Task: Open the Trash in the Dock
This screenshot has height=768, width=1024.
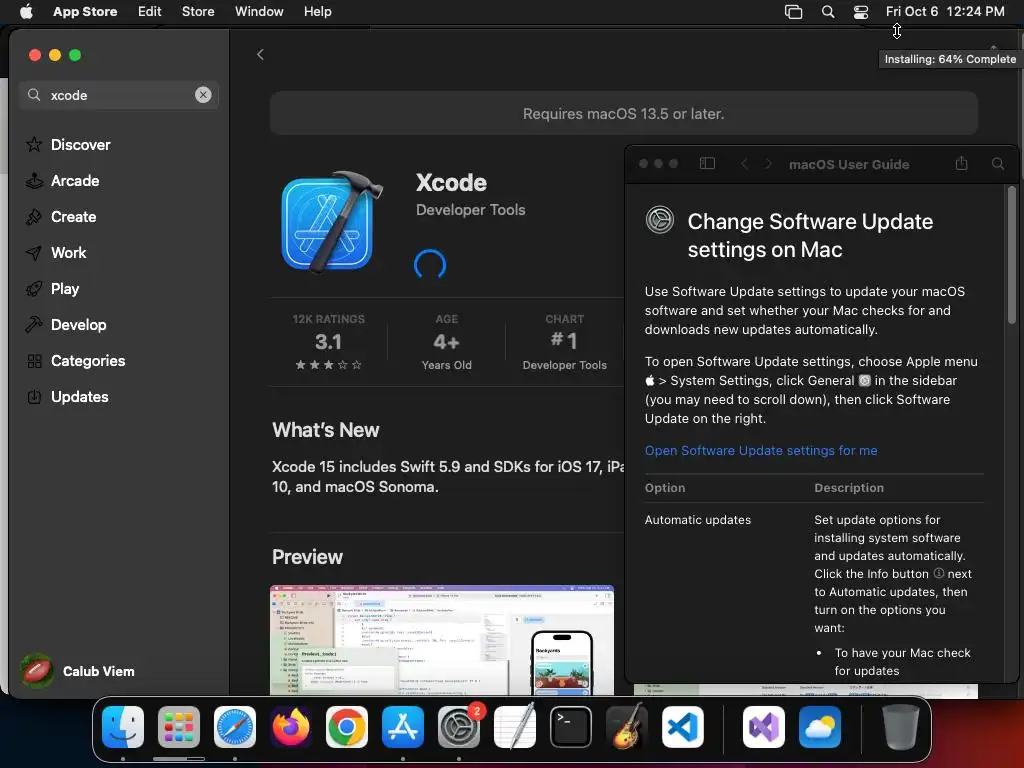Action: point(901,727)
